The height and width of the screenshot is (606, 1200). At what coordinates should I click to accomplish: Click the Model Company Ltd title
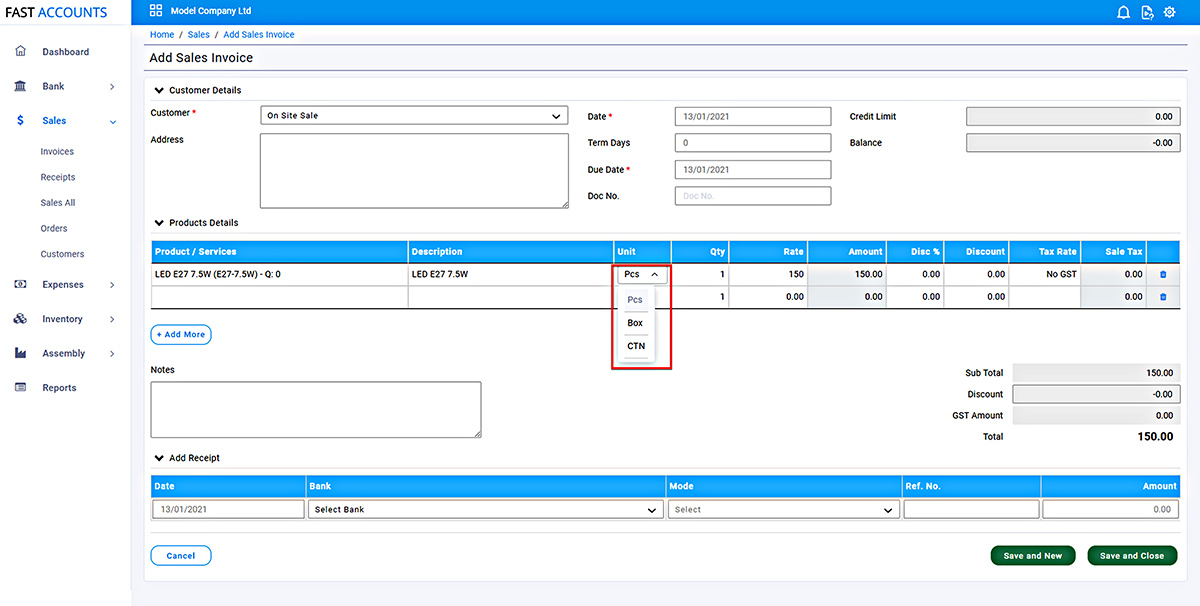(x=211, y=12)
